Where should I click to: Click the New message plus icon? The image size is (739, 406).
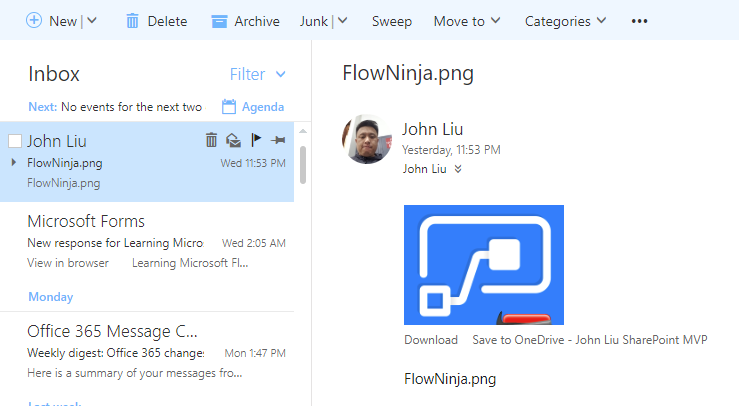pyautogui.click(x=34, y=21)
